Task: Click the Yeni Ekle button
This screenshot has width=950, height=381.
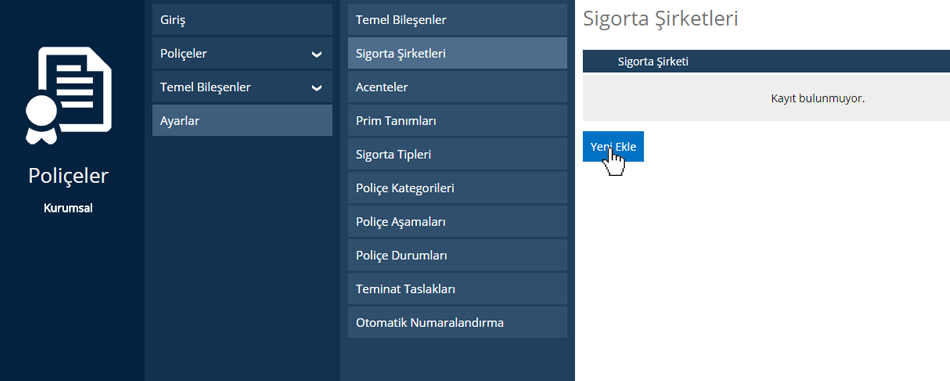Action: click(613, 147)
